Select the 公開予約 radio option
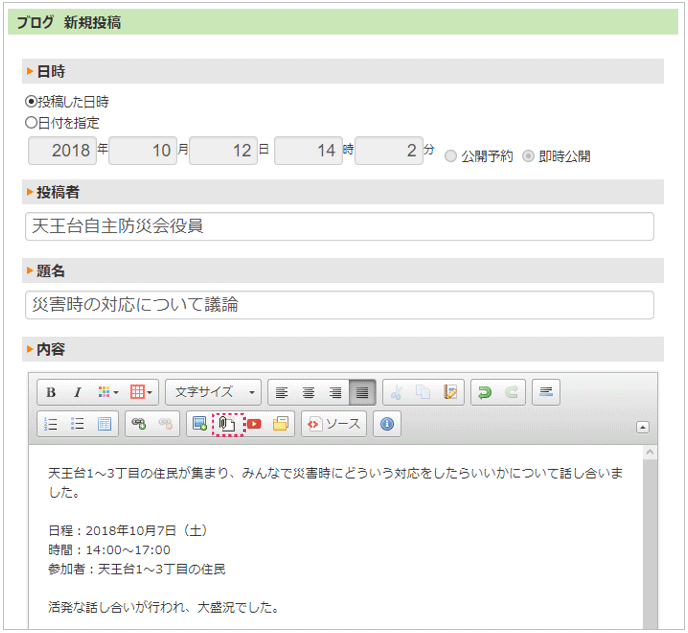688x633 pixels. click(x=451, y=156)
